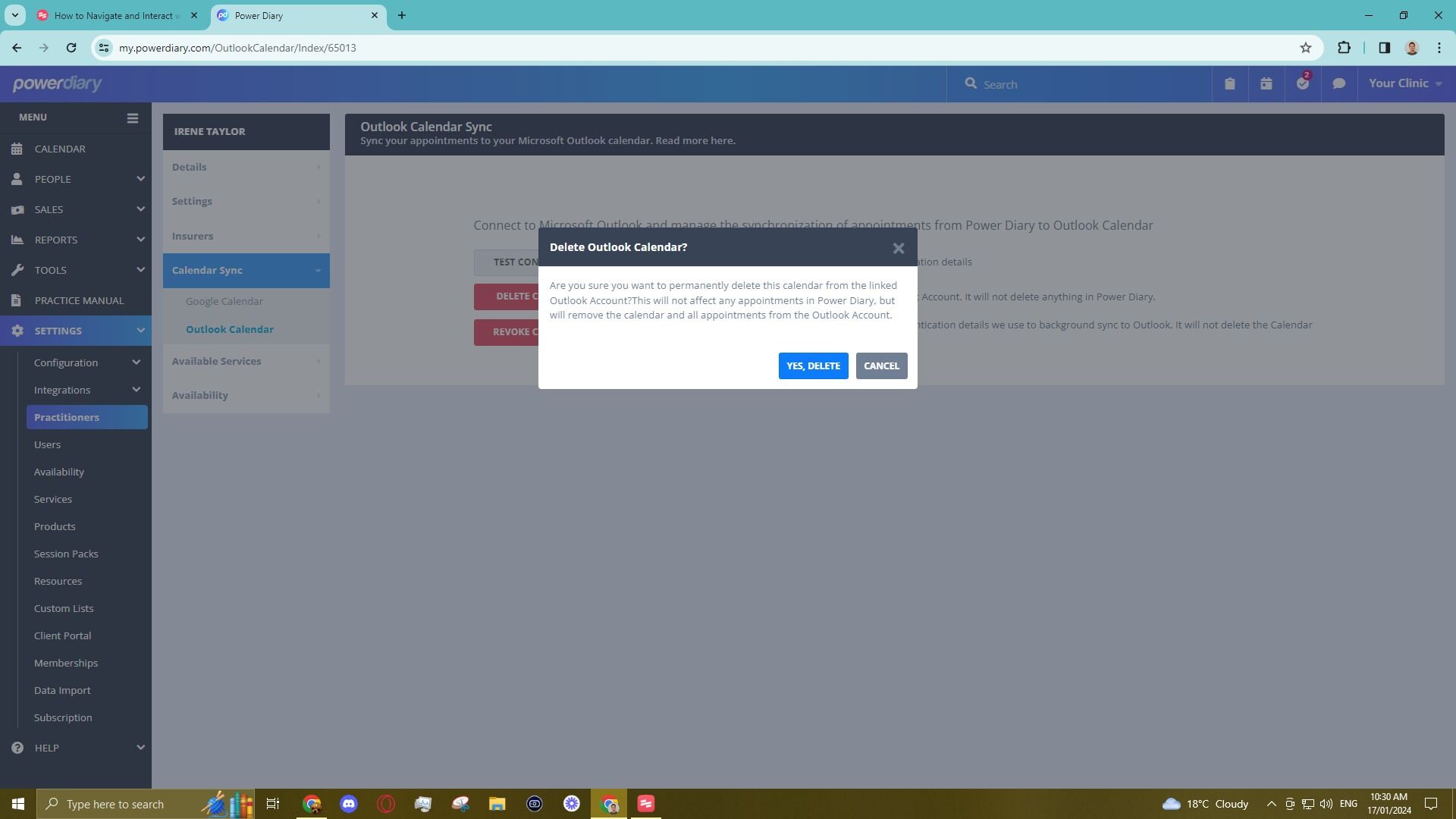Open the Insurers tab
1456x819 pixels.
pyautogui.click(x=246, y=236)
